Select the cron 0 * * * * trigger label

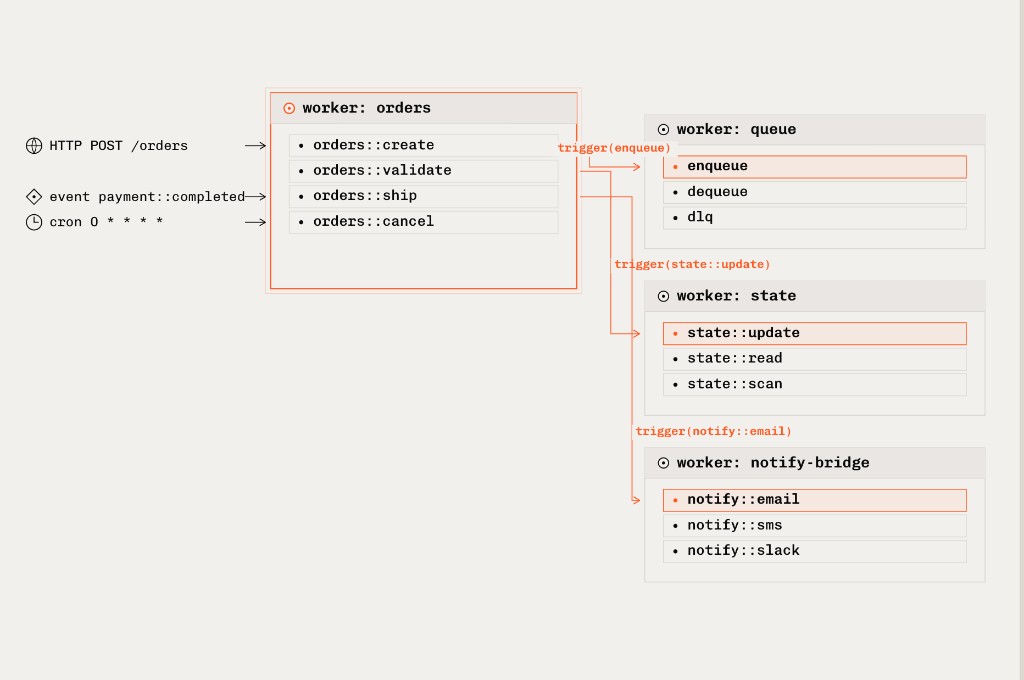tap(106, 222)
